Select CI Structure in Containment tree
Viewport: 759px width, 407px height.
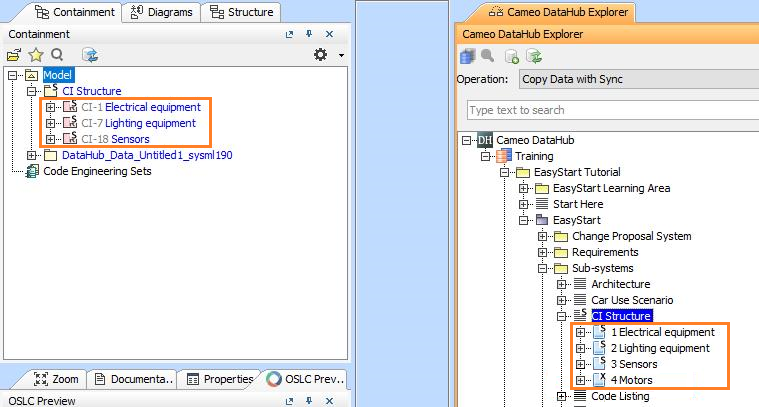point(91,91)
